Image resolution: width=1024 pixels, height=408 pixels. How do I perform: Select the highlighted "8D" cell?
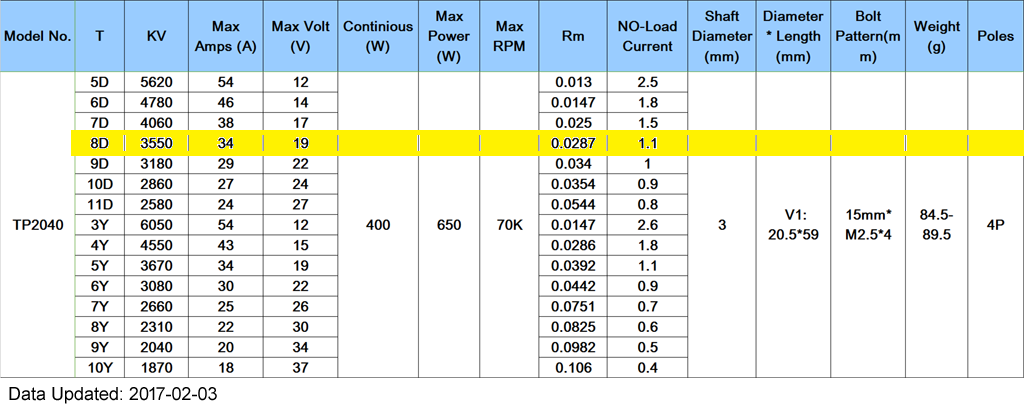click(x=99, y=143)
